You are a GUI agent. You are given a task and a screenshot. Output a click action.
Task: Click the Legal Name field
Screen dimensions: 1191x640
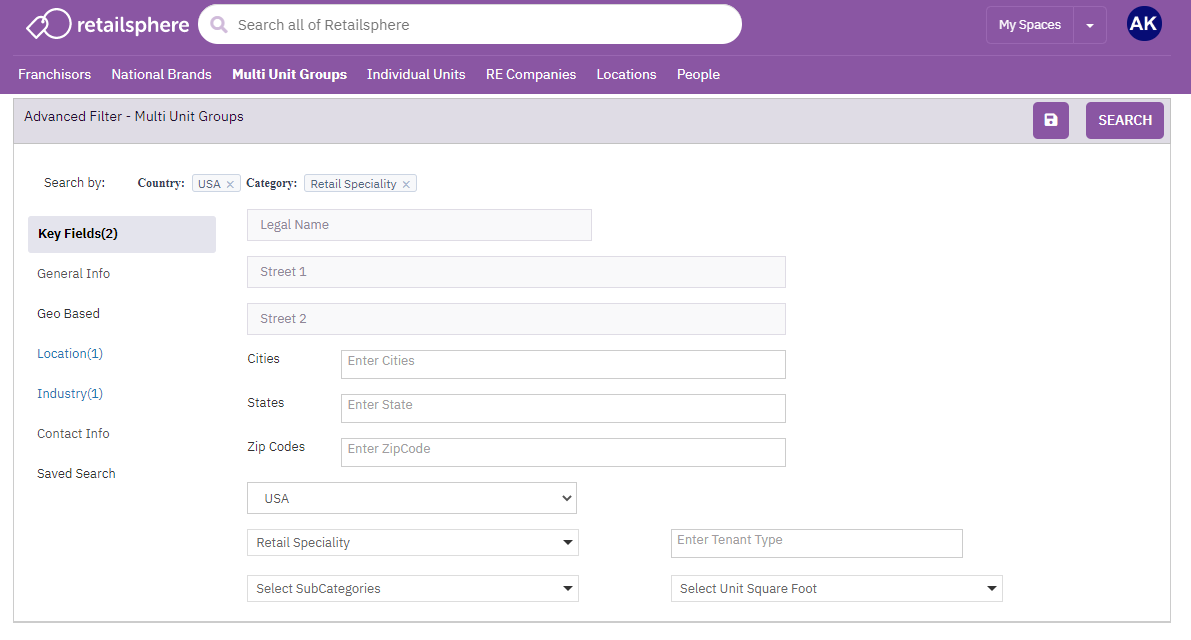coord(419,225)
